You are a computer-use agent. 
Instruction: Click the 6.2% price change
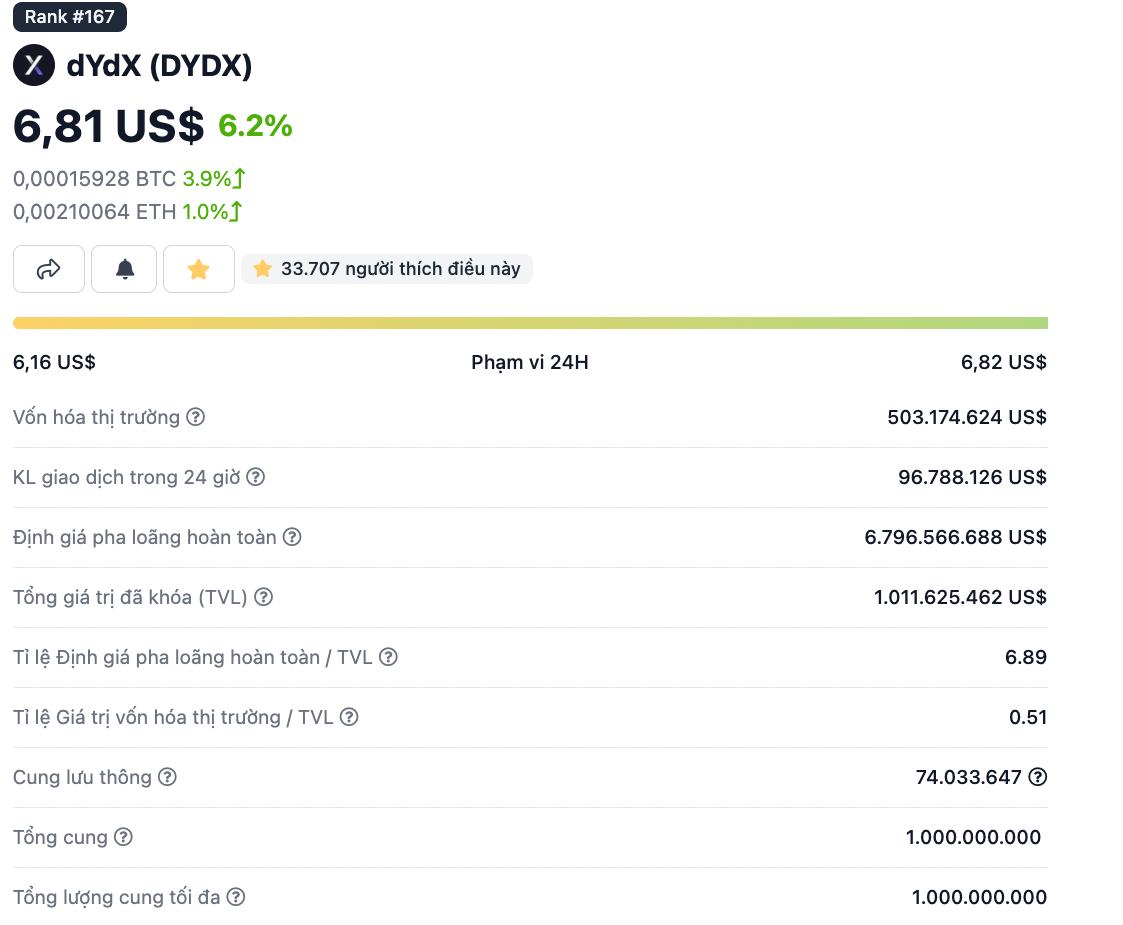click(255, 126)
